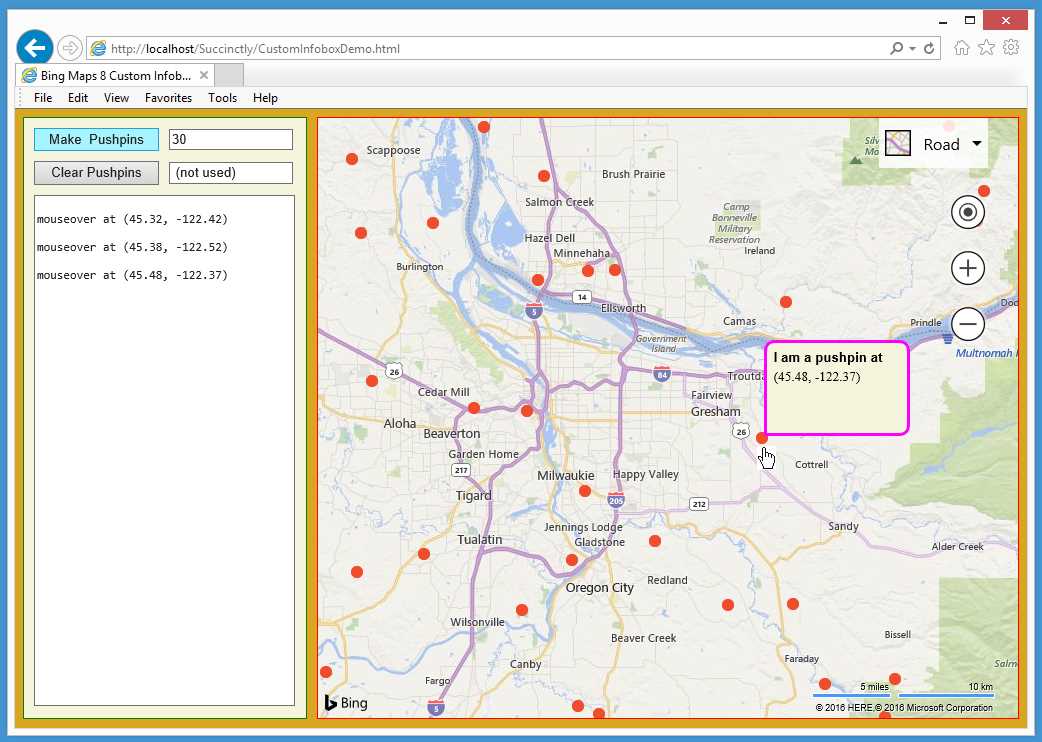The width and height of the screenshot is (1042, 742).
Task: Click the search magnifier in the address bar
Action: (x=898, y=47)
